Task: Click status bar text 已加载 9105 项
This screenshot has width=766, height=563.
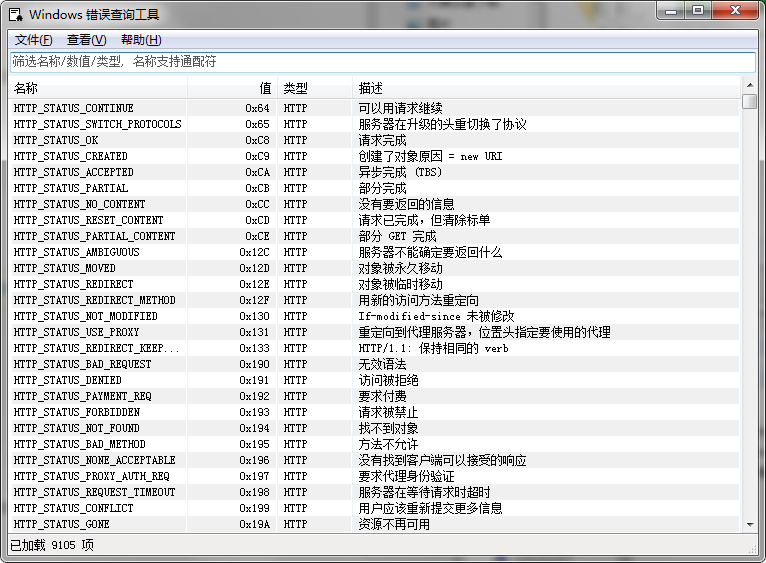Action: [52, 545]
